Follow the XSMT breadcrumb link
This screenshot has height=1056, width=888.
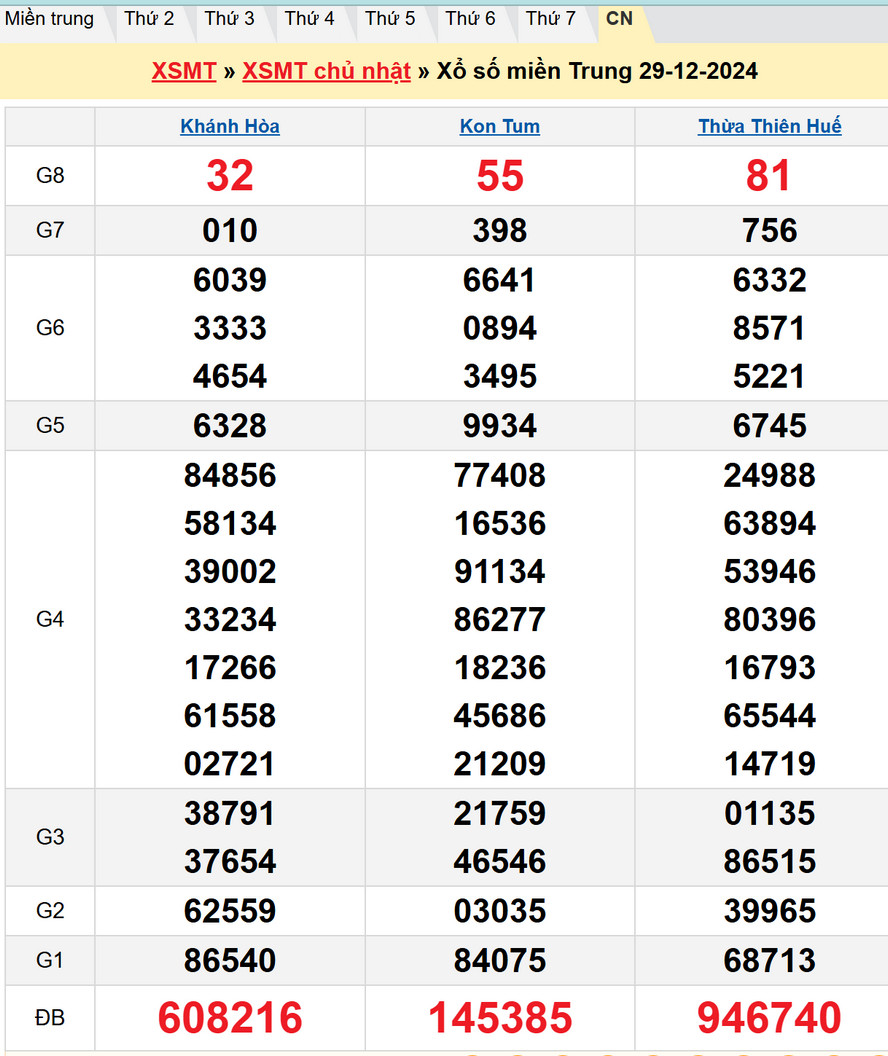[184, 71]
